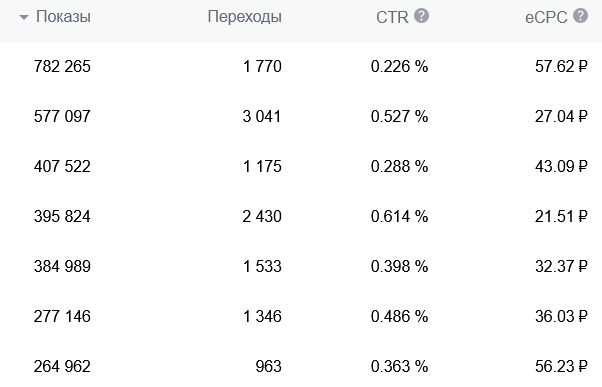602x387 pixels.
Task: Click the 56.23 ₽ eCPC value
Action: click(x=561, y=366)
